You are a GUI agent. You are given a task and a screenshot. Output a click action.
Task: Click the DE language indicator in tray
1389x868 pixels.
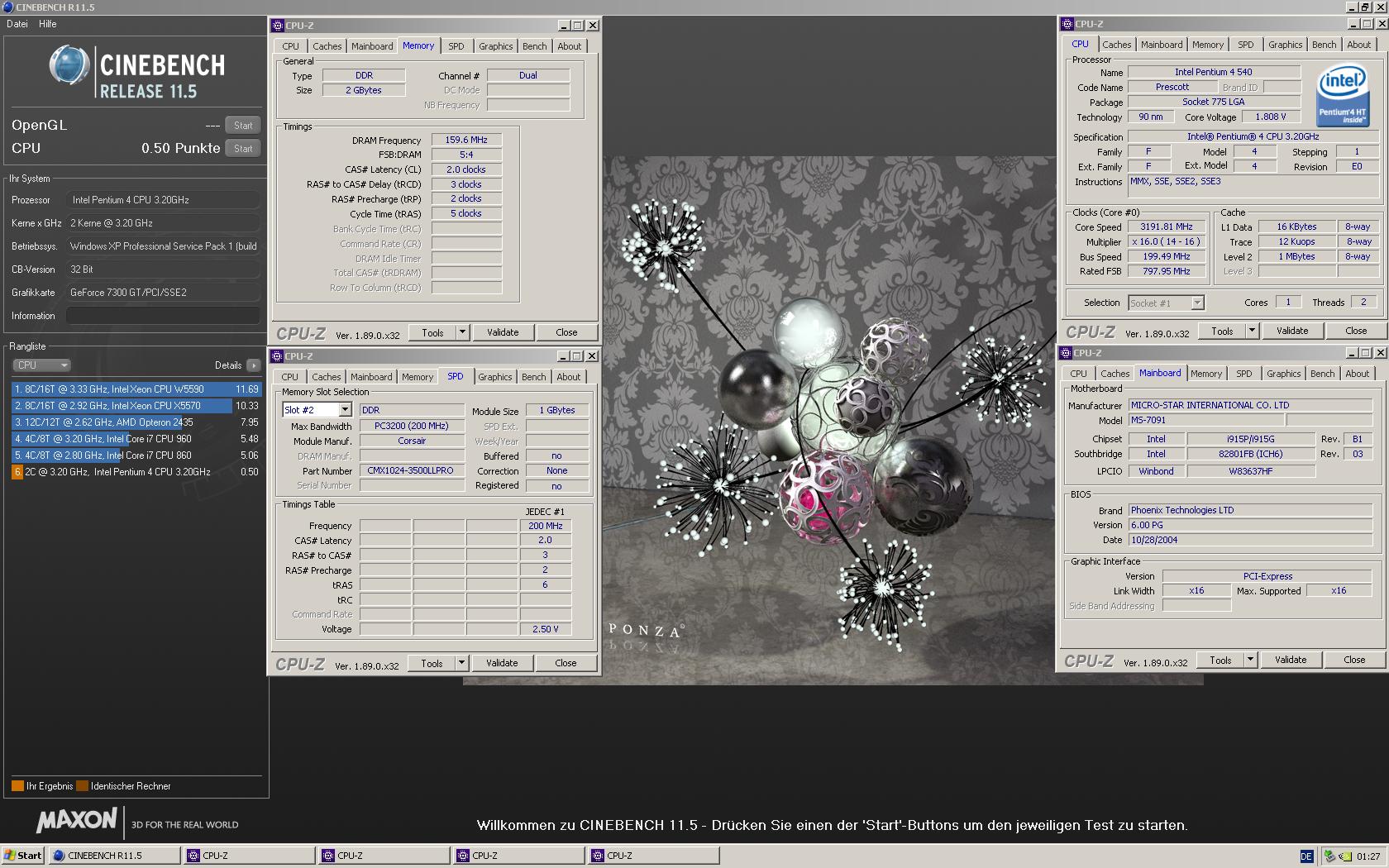(1306, 856)
